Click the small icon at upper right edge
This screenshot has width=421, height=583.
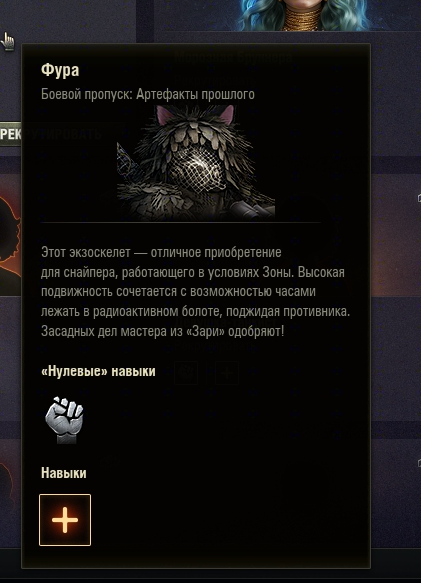click(419, 197)
